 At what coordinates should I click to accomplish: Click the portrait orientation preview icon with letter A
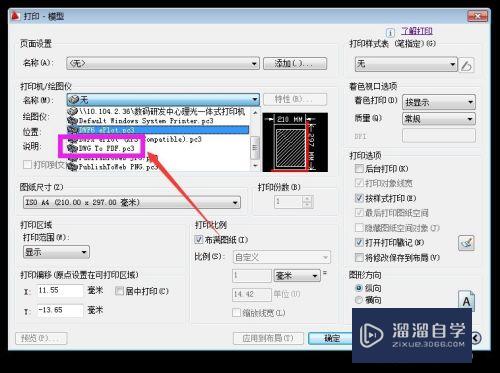click(x=466, y=300)
